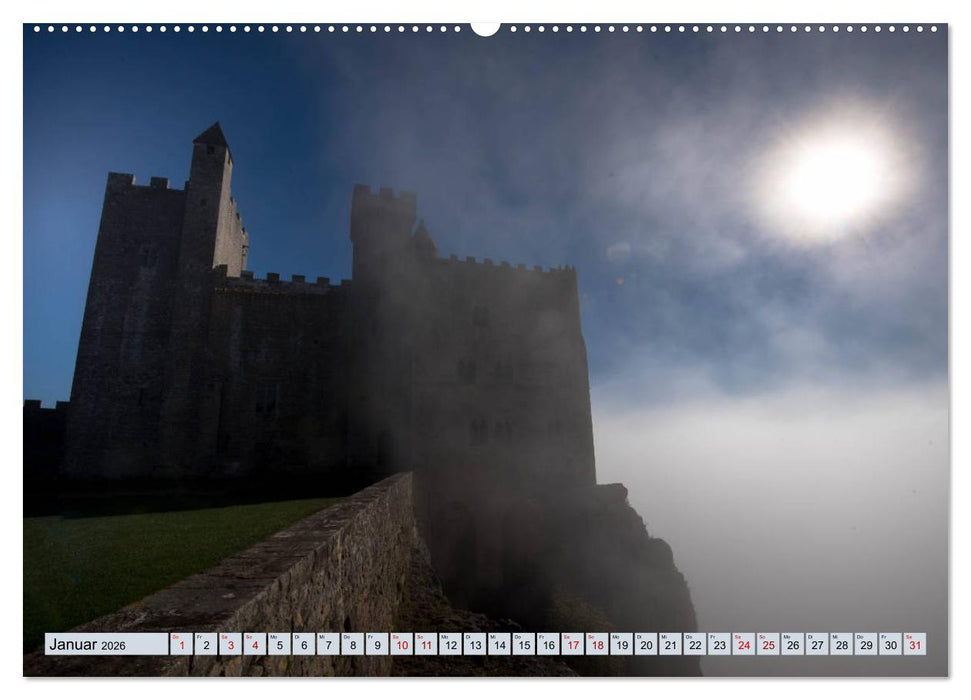This screenshot has height=700, width=971.
Task: Toggle the date 24 weekend cell
Action: coord(744,644)
